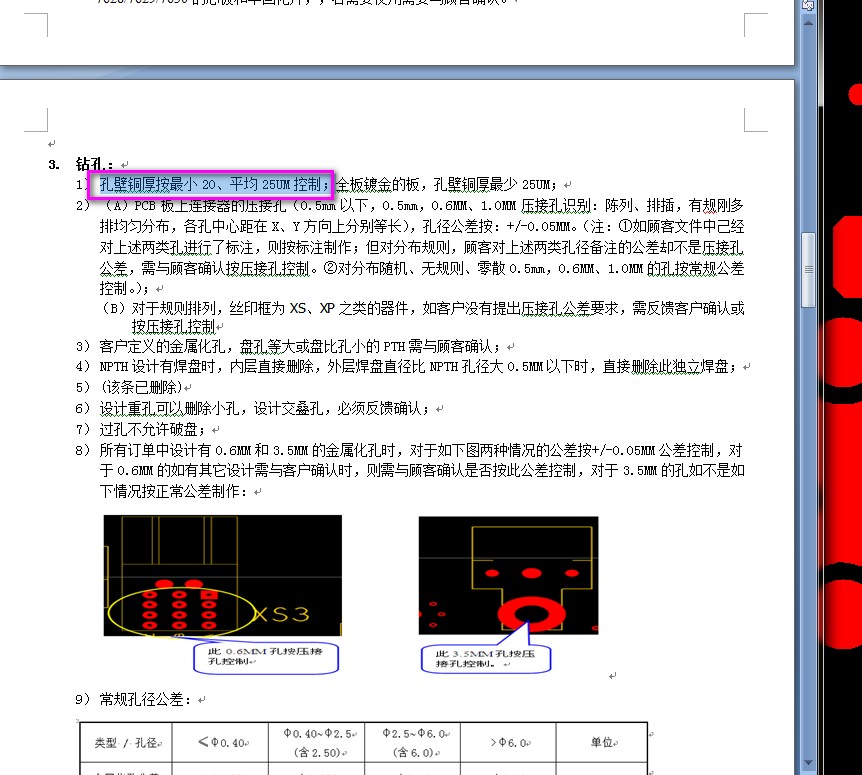Click the table cell 'Φ0.40~Φ2.5 (含 2.50)'
This screenshot has width=862, height=775.
[317, 743]
